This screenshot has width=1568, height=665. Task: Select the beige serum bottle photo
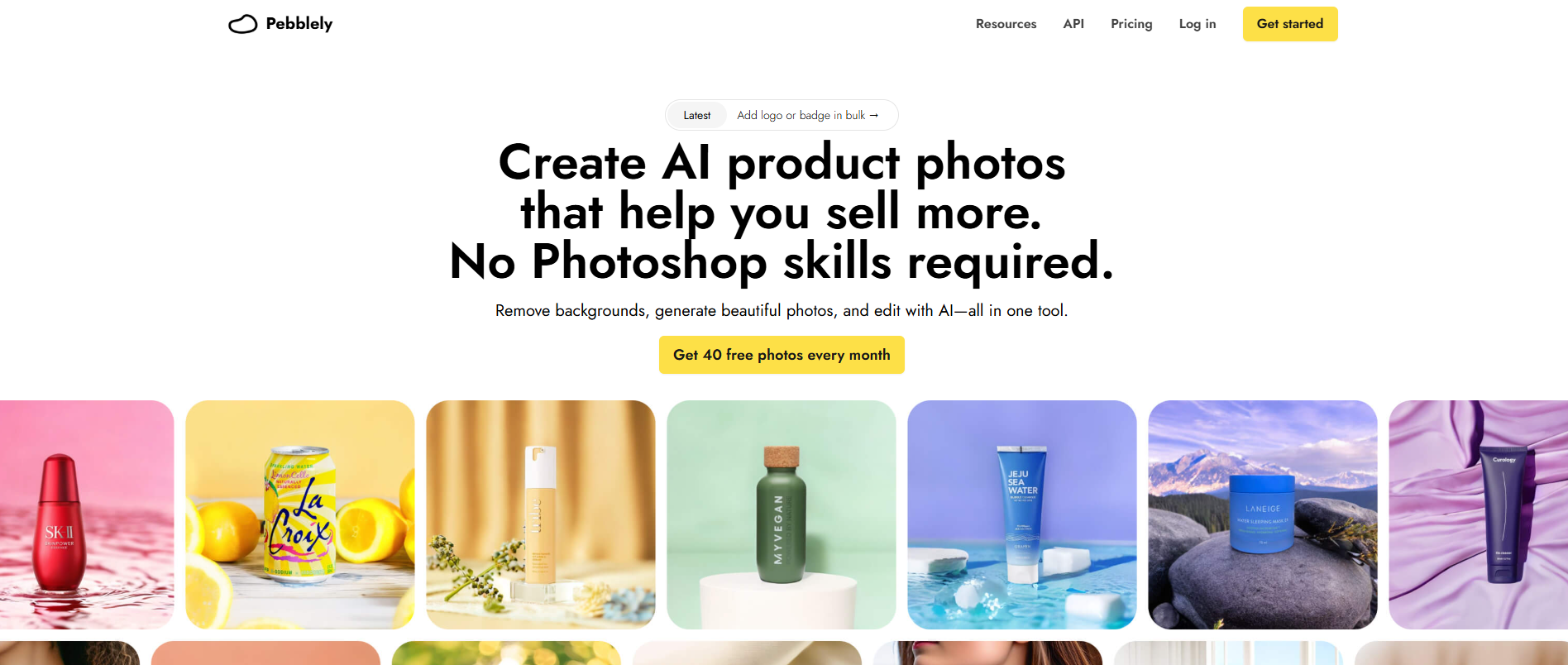coord(541,514)
